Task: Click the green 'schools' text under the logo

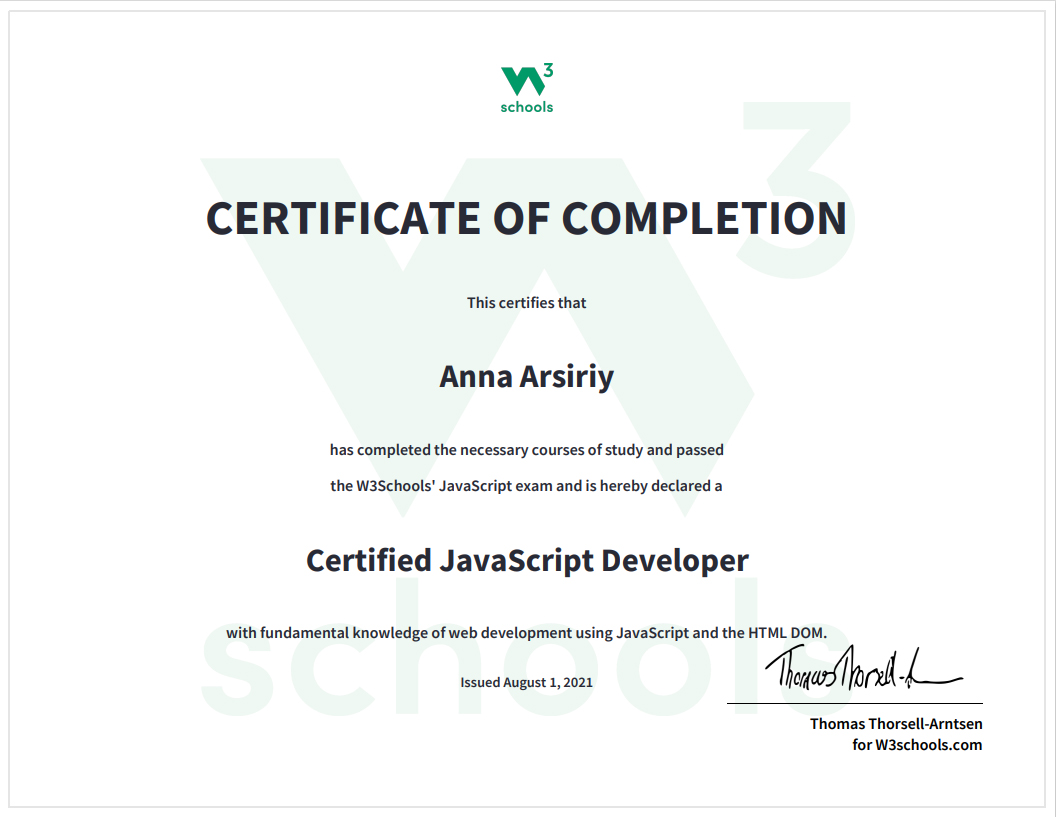Action: click(x=526, y=107)
